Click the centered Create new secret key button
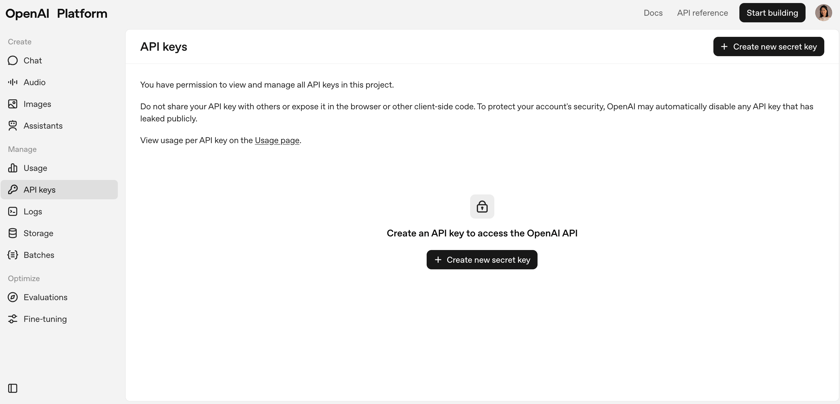The image size is (840, 404). click(x=482, y=260)
